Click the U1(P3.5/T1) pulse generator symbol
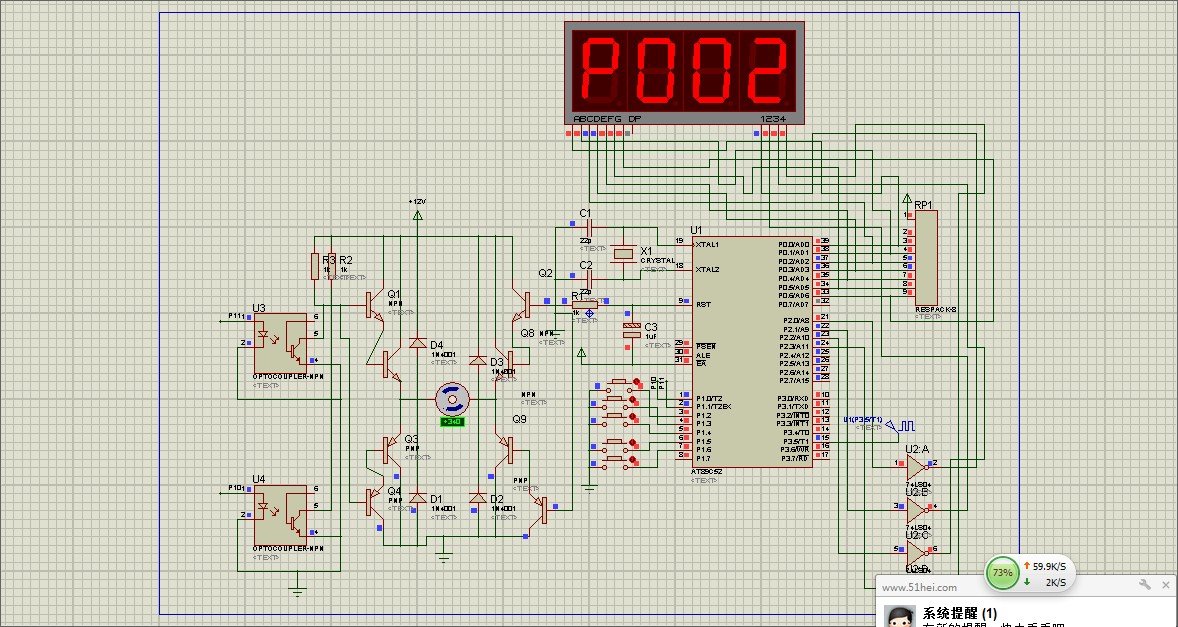The height and width of the screenshot is (627, 1178). click(x=900, y=426)
